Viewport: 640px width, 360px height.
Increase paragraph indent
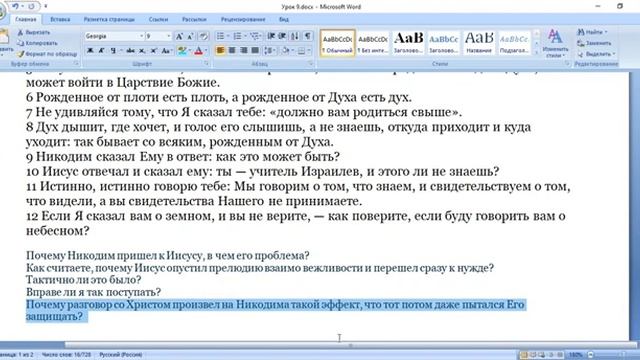[282, 36]
